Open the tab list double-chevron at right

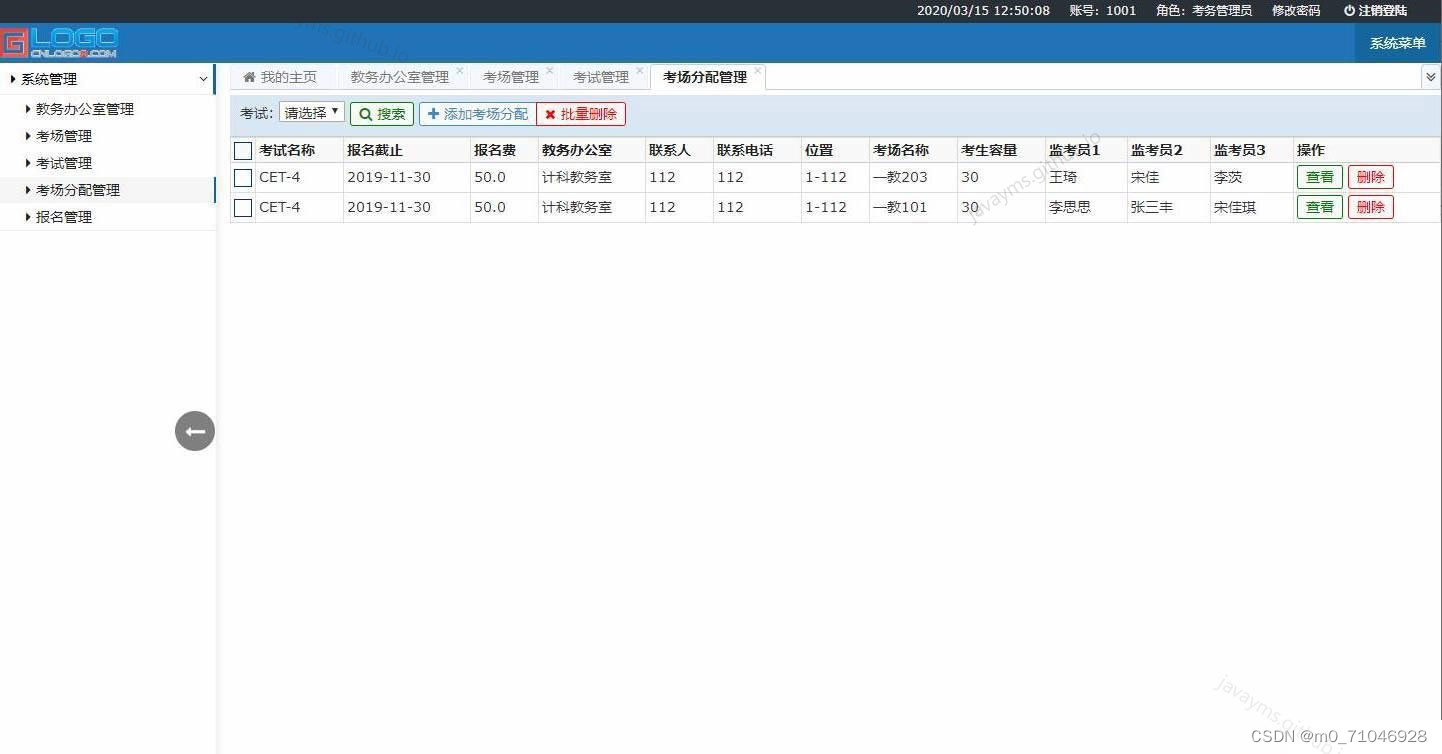pos(1431,77)
